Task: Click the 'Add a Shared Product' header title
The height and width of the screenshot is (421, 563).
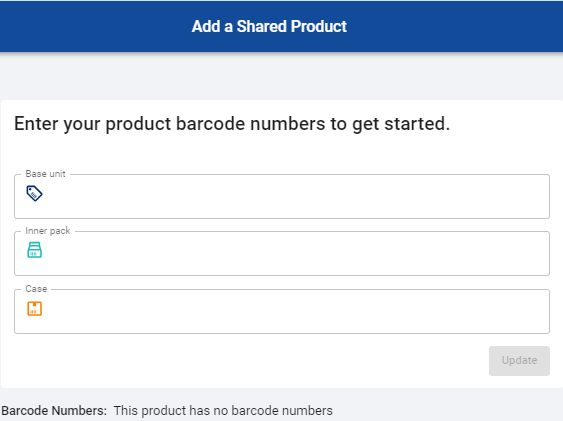Action: (269, 26)
